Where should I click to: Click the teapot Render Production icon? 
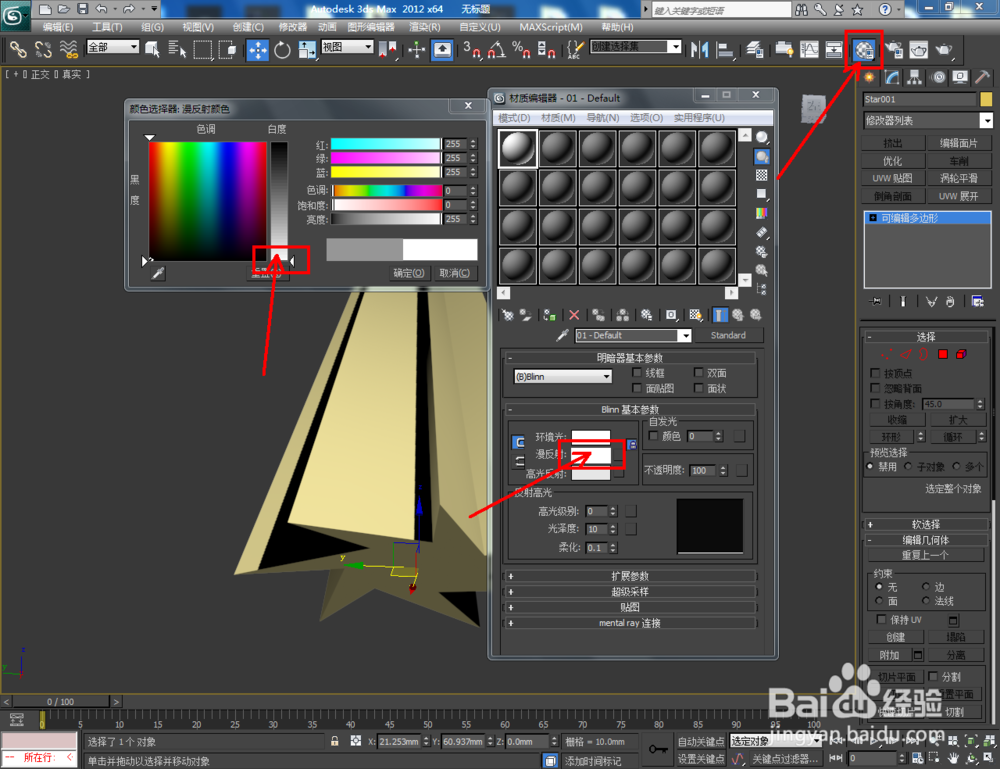(x=944, y=50)
